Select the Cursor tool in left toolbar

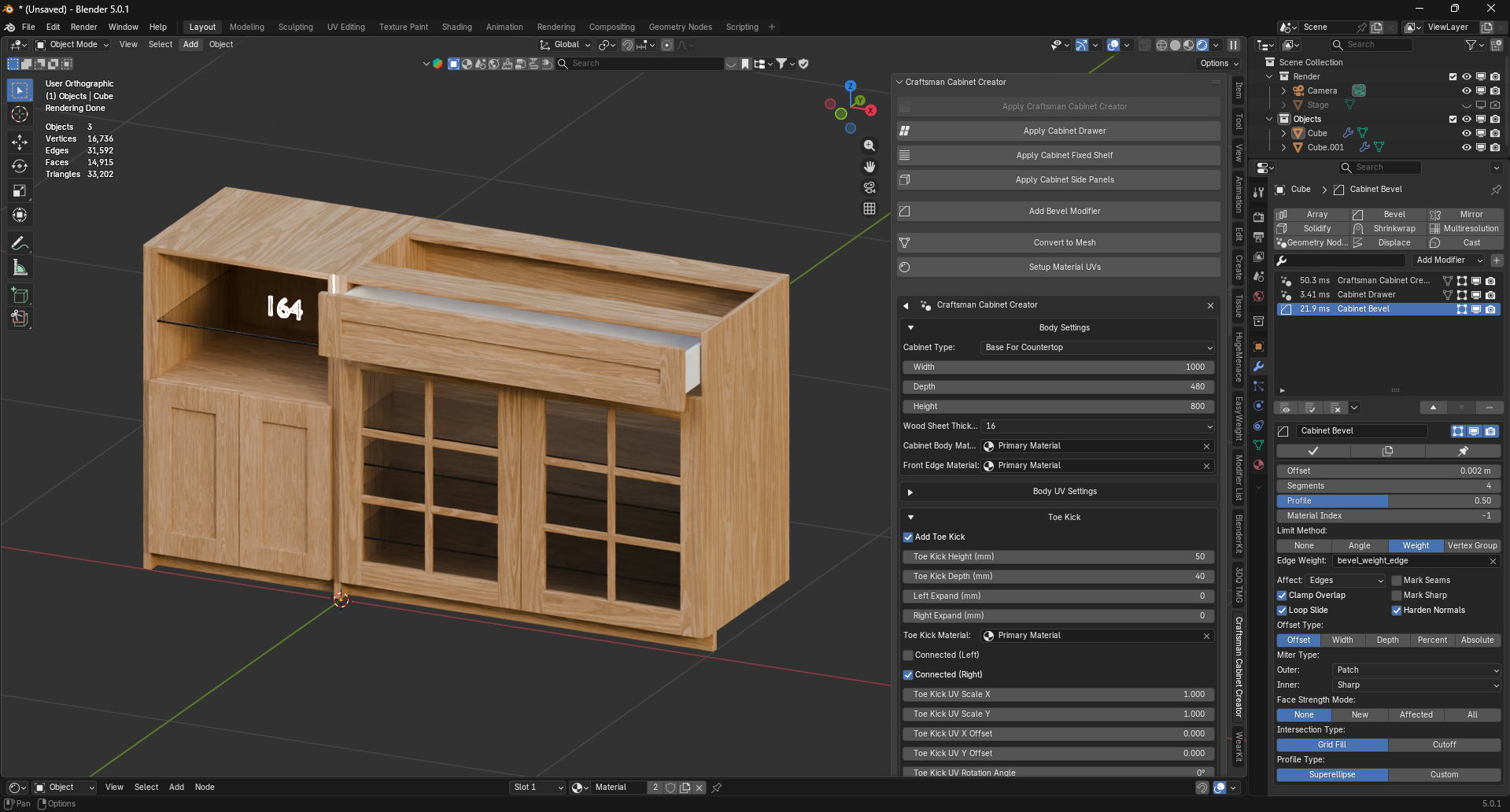[x=20, y=115]
